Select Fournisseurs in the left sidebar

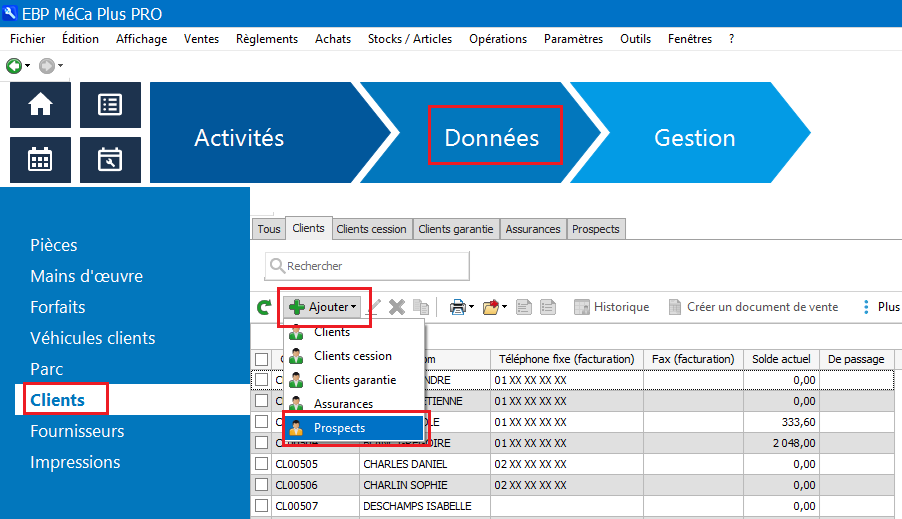click(x=77, y=431)
